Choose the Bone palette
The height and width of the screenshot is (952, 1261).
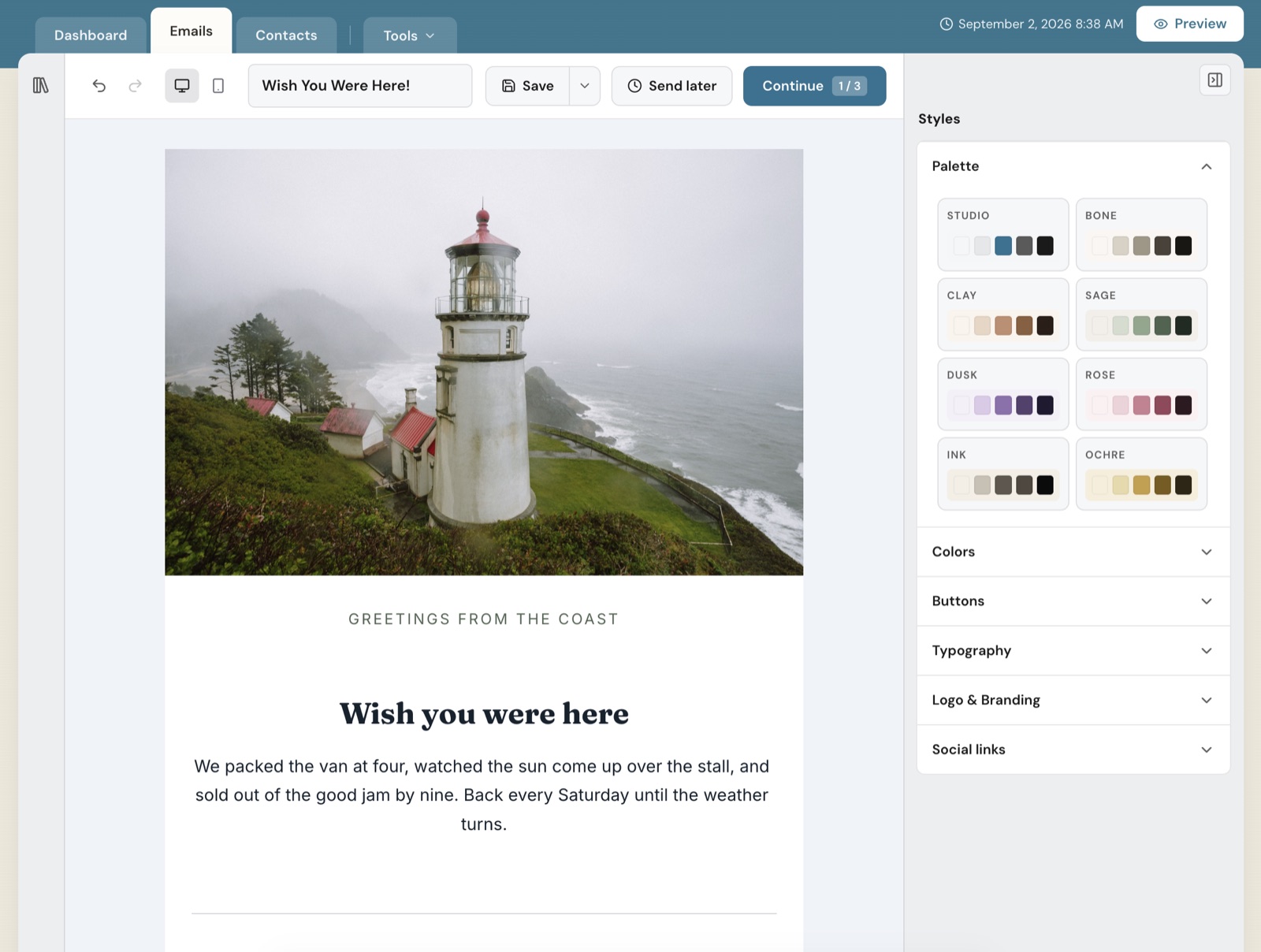click(x=1141, y=235)
